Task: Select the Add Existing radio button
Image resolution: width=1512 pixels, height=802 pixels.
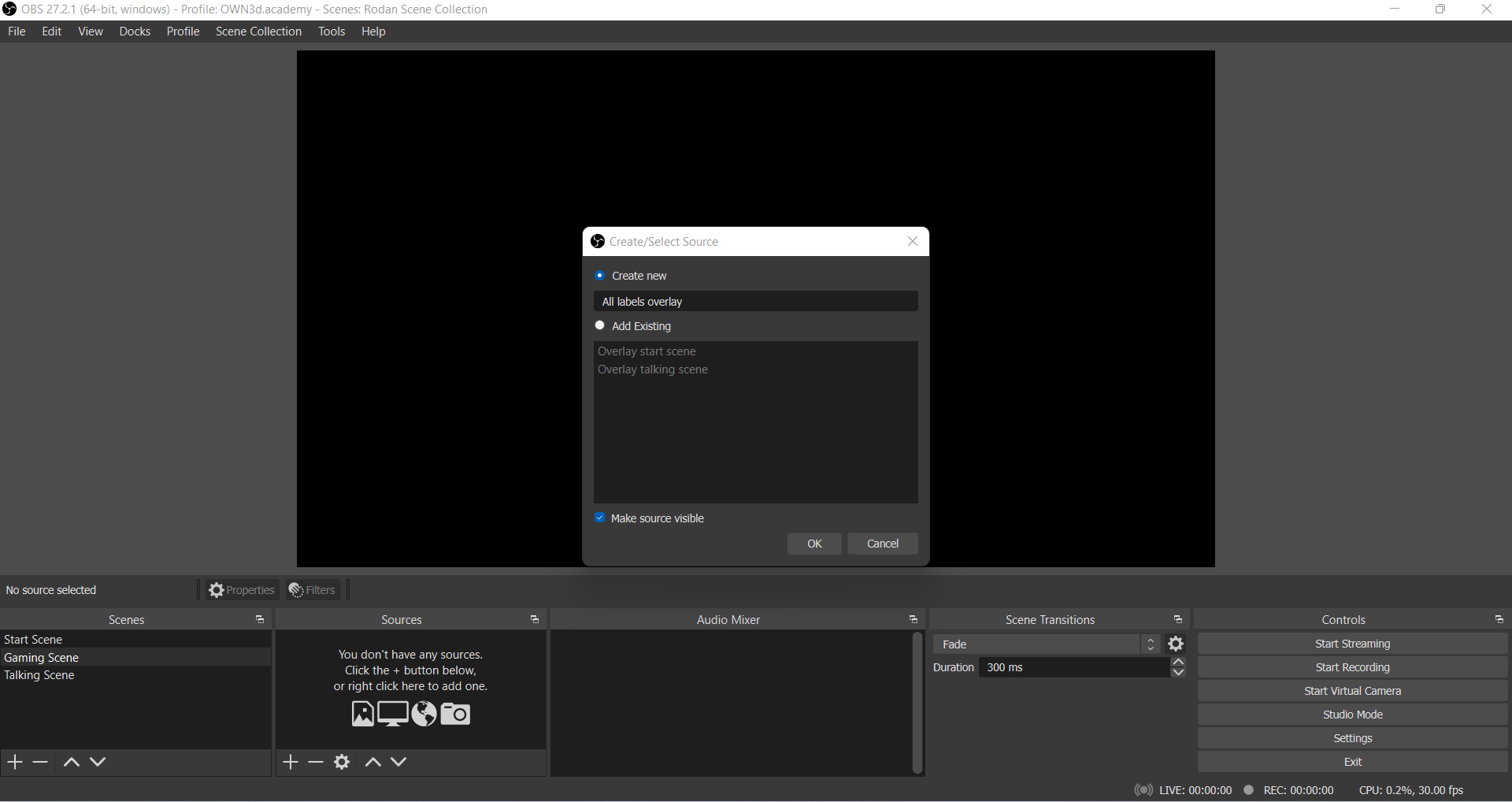Action: tap(600, 325)
